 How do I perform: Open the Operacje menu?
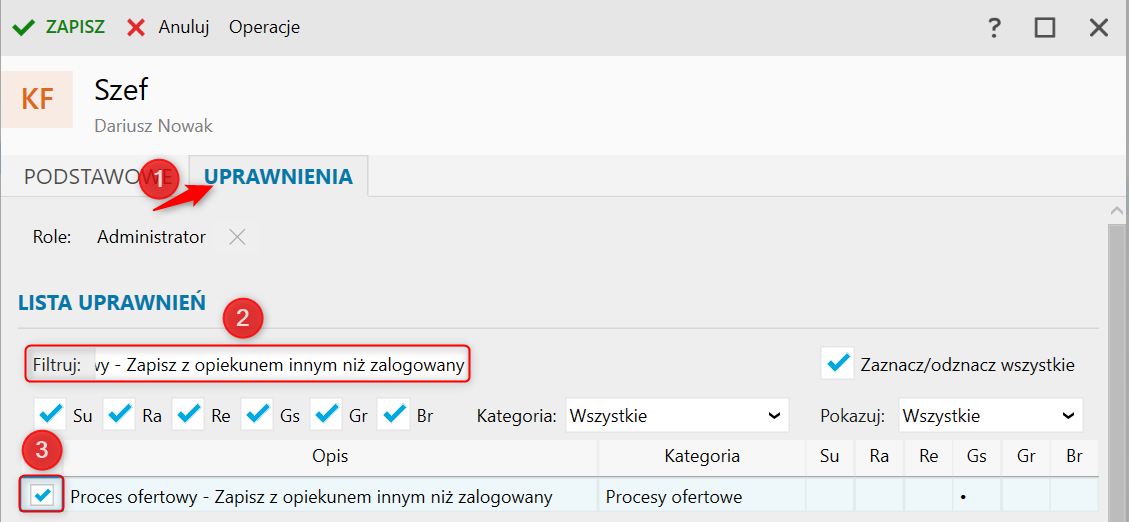pyautogui.click(x=264, y=27)
